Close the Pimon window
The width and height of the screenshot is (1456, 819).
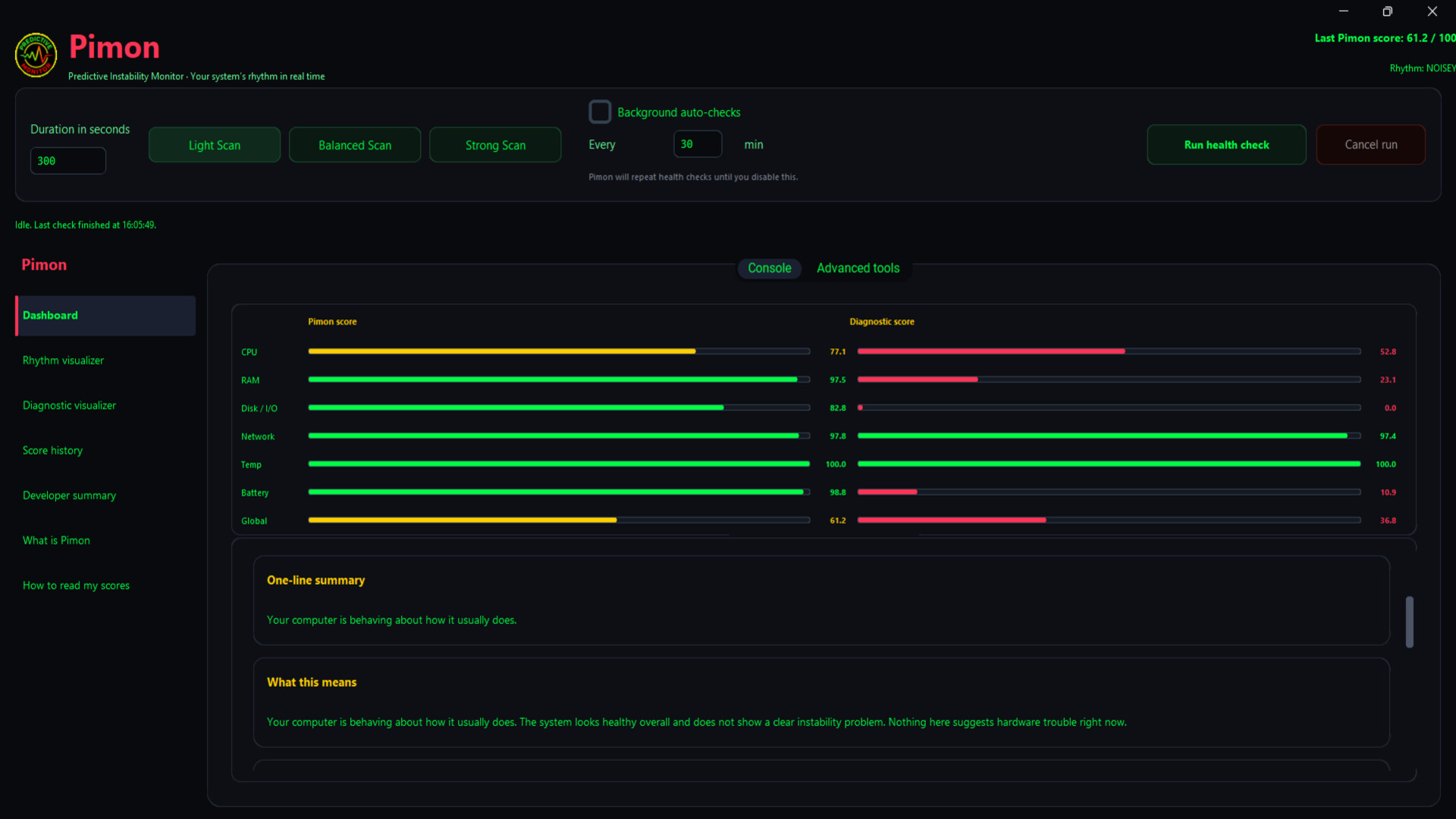pos(1432,11)
